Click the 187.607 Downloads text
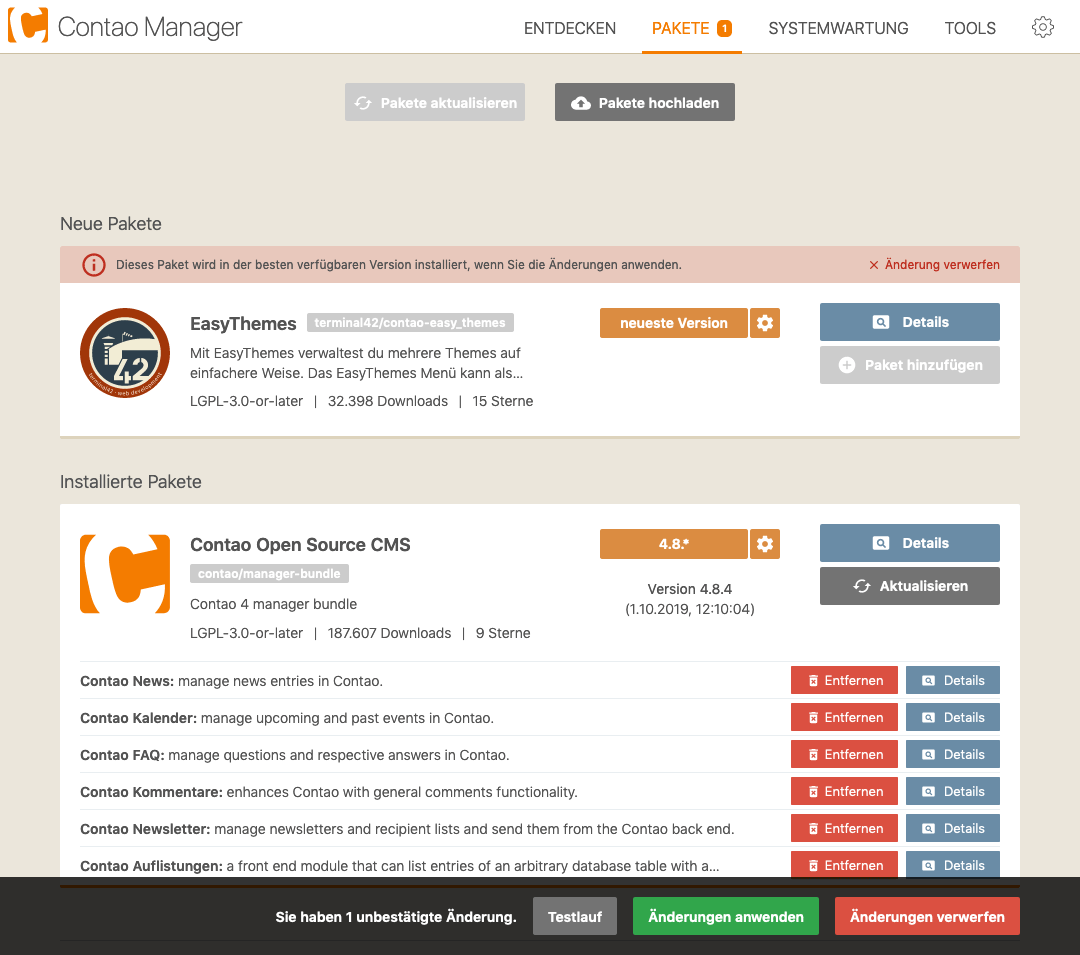1080x955 pixels. tap(389, 633)
